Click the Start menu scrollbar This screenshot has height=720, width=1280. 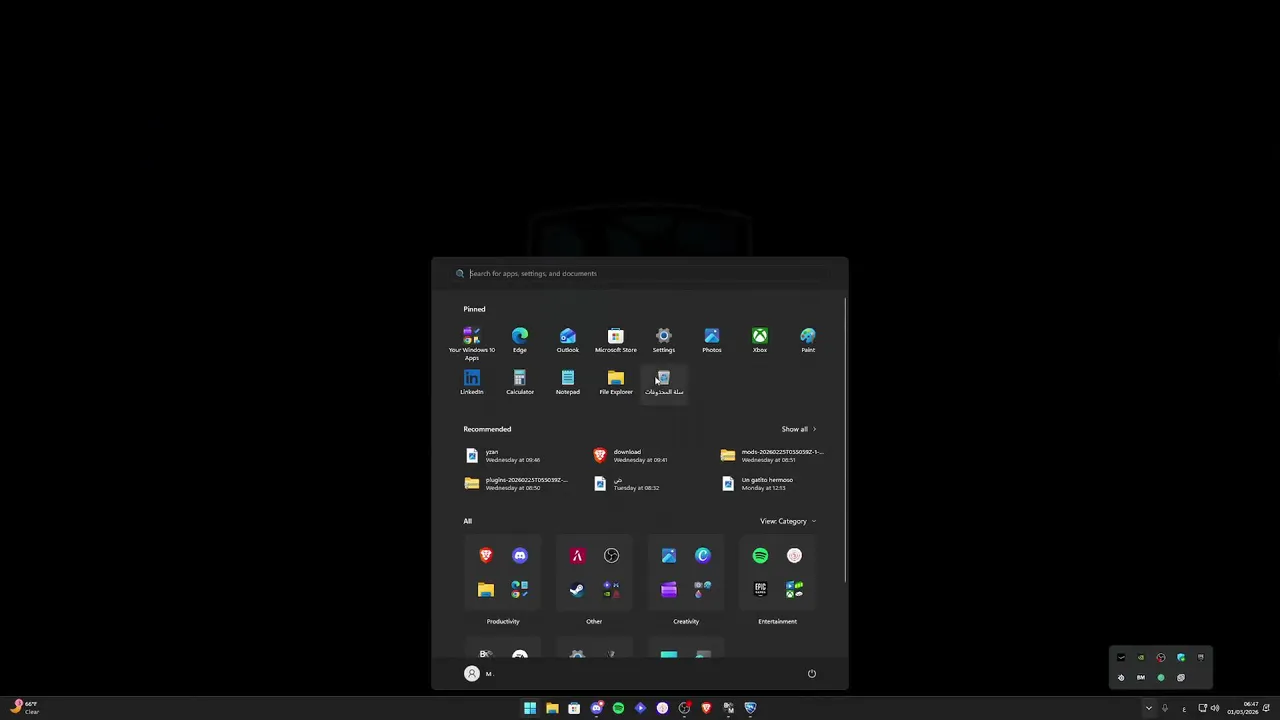point(846,438)
